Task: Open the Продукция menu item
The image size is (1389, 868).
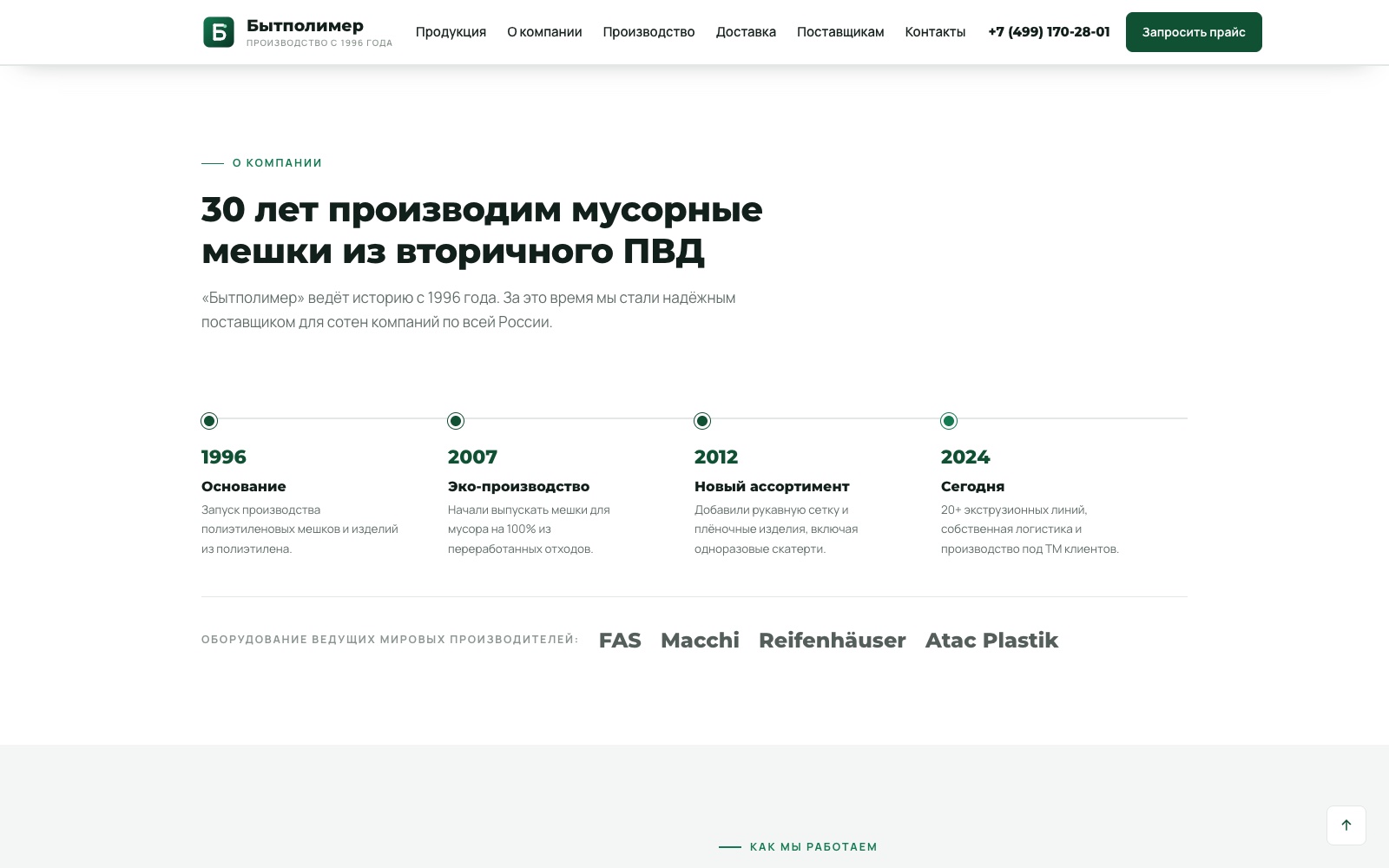Action: click(451, 32)
